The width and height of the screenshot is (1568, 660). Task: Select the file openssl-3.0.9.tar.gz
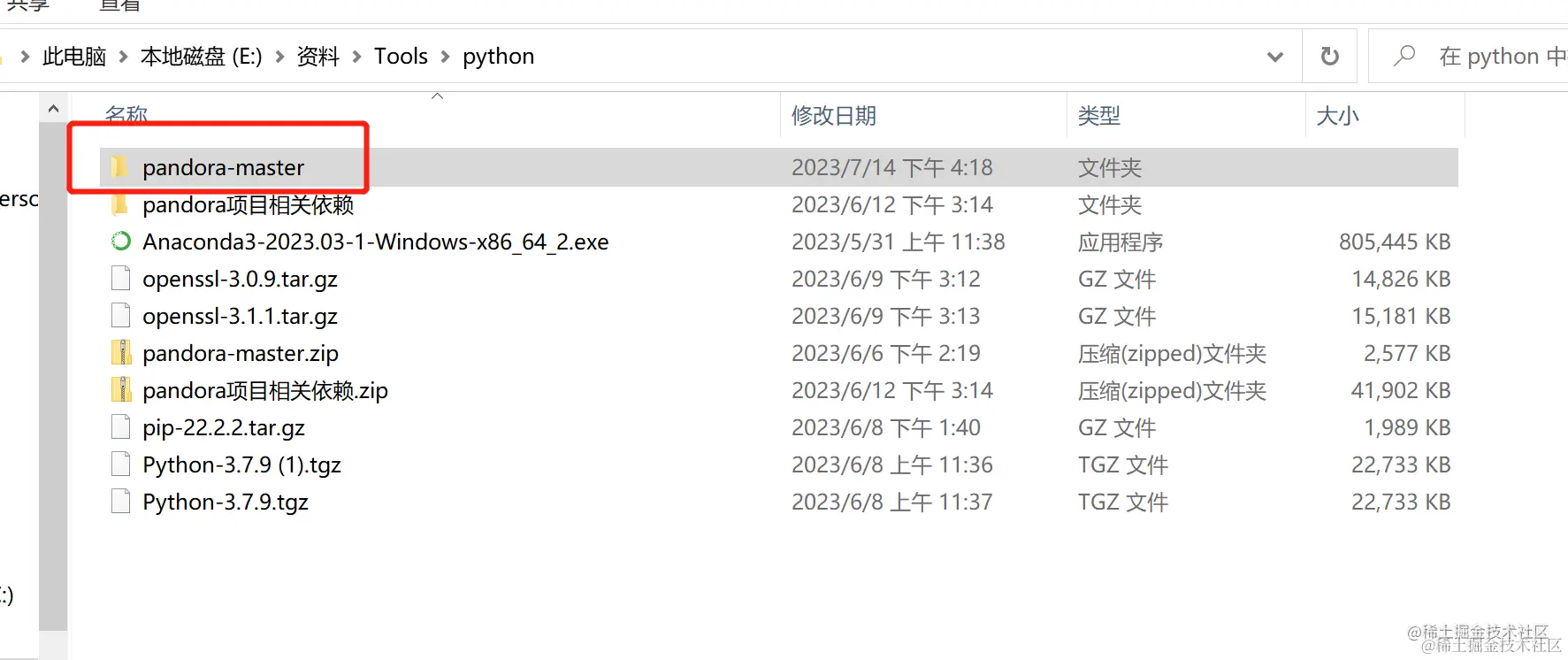[x=241, y=279]
